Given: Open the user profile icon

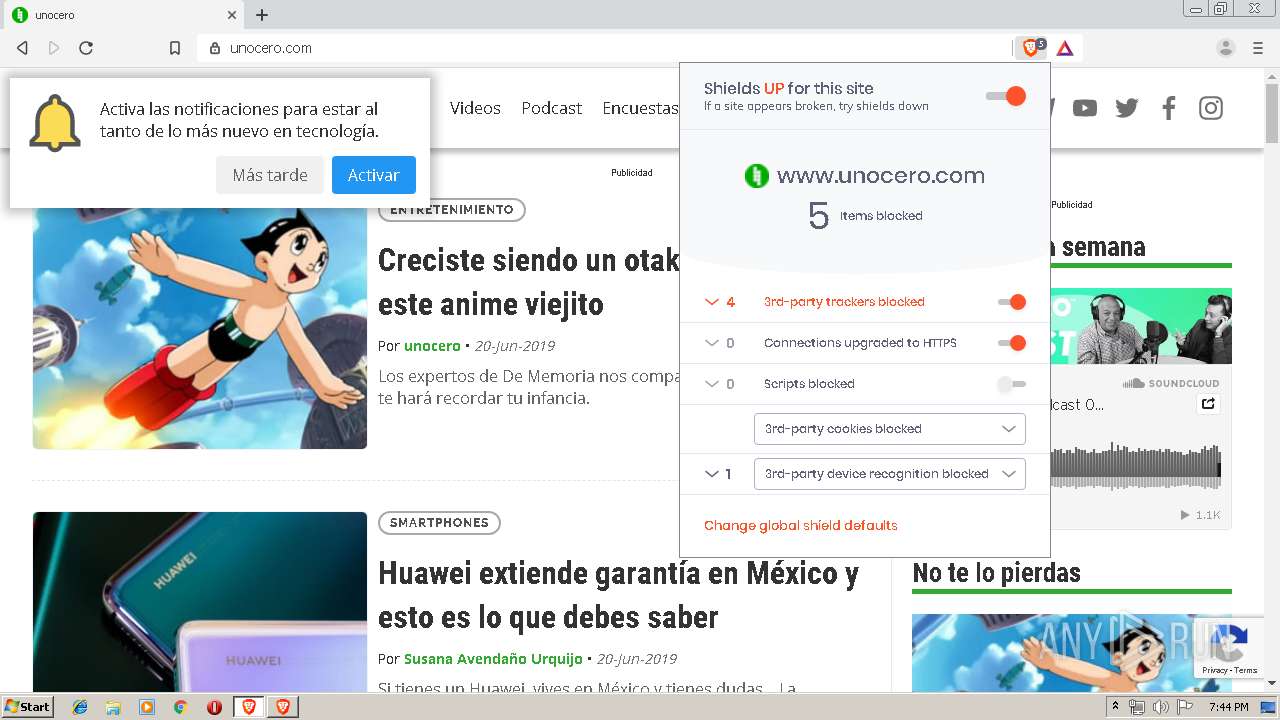Looking at the screenshot, I should (1225, 48).
